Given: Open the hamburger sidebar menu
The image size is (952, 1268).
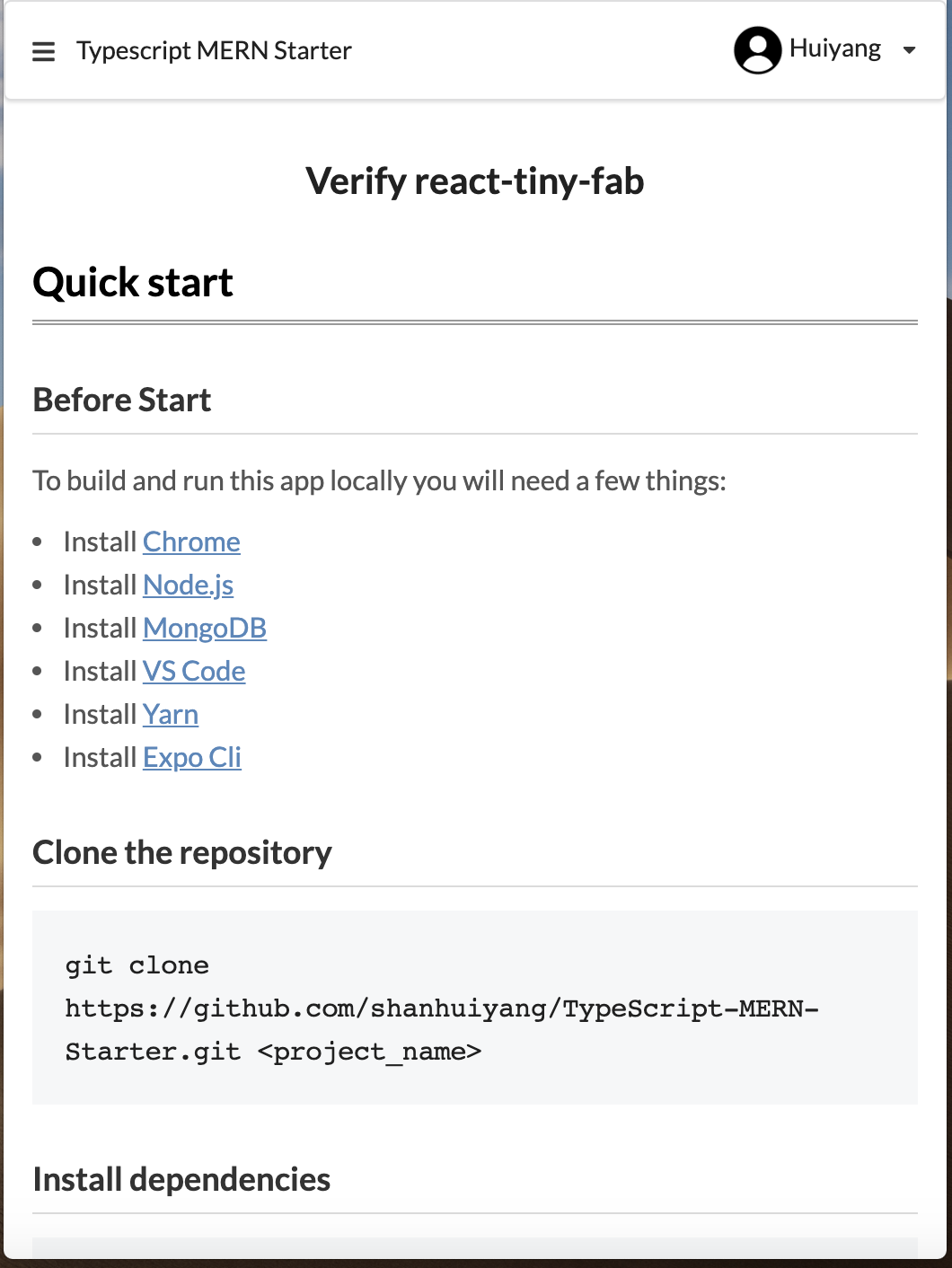Looking at the screenshot, I should tap(43, 51).
